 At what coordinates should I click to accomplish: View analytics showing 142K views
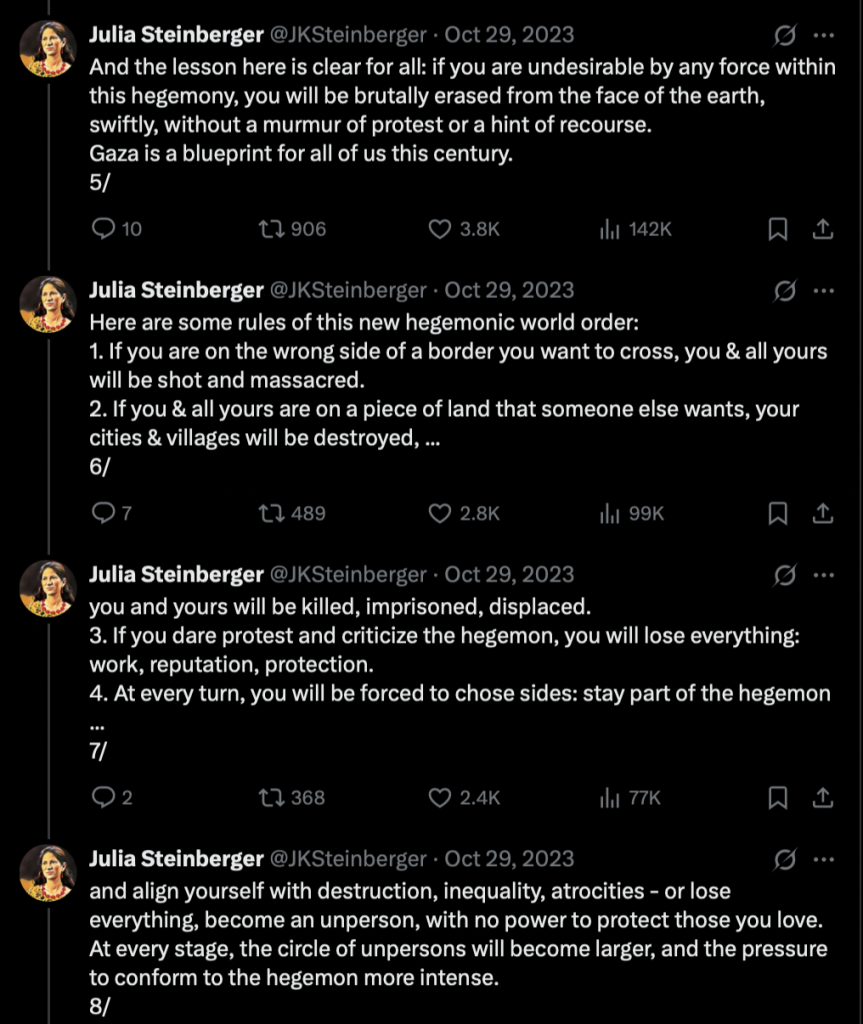tap(608, 229)
